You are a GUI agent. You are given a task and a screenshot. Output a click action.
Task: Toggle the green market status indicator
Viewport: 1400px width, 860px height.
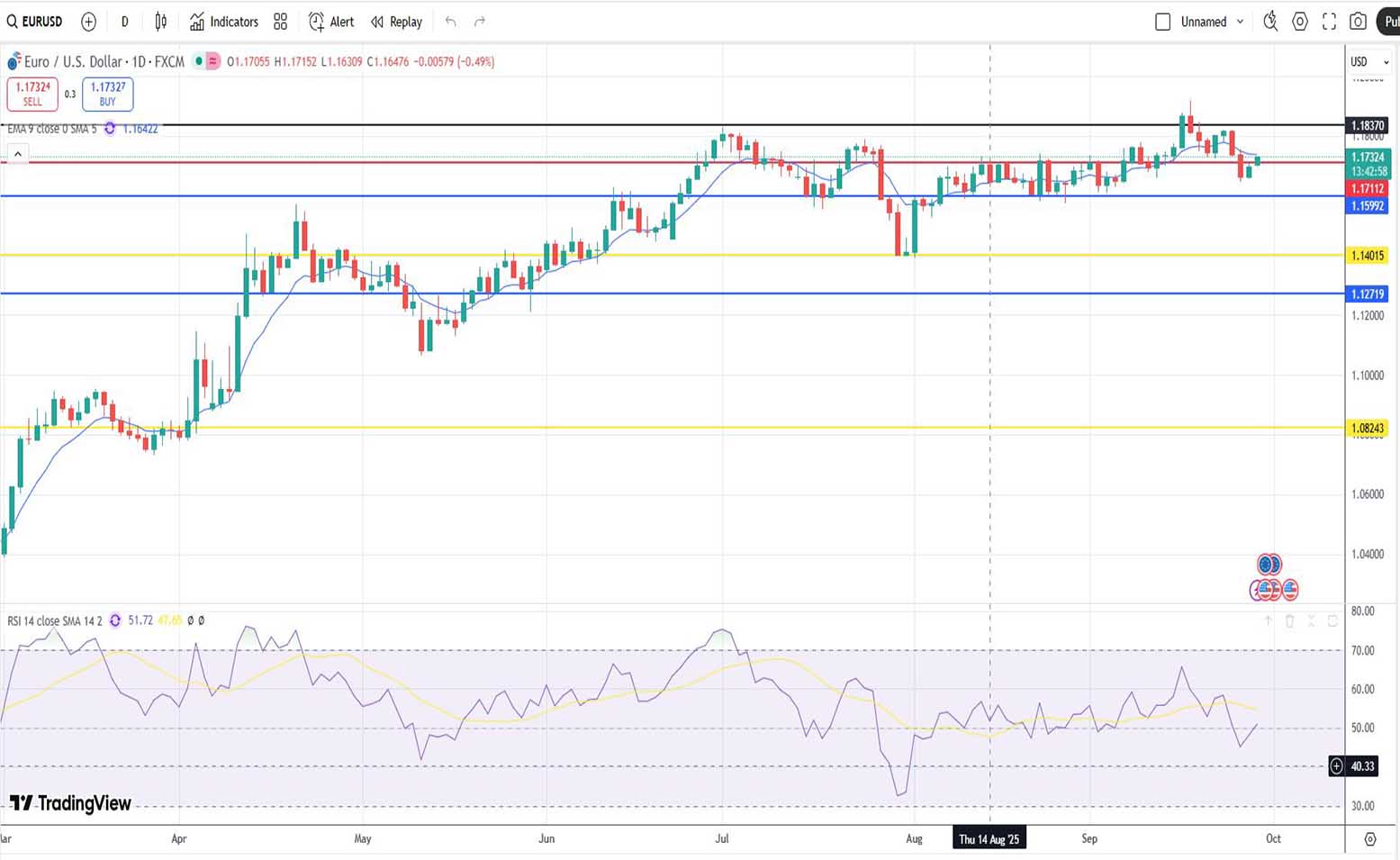click(198, 61)
